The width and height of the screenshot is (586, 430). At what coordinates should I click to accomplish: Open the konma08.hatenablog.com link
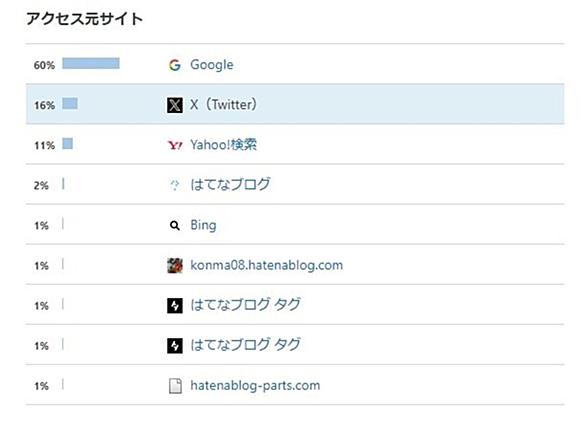(266, 265)
